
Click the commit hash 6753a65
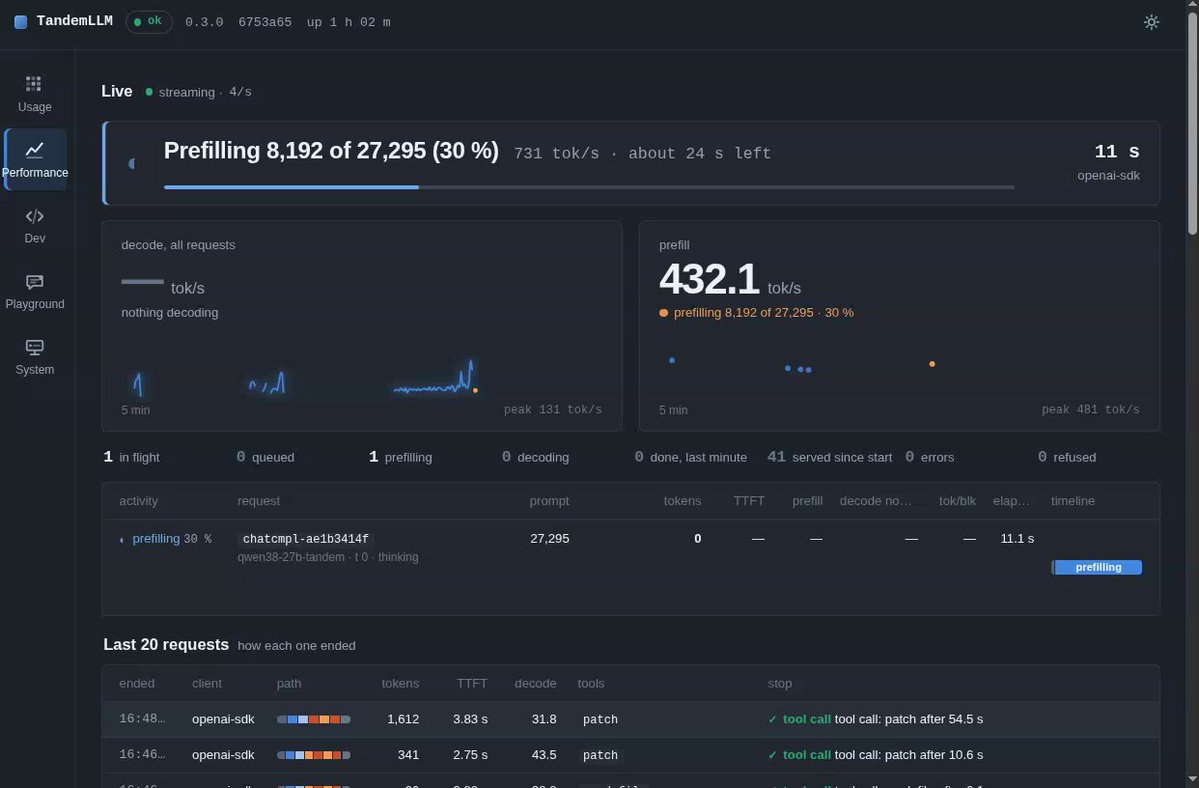click(265, 22)
